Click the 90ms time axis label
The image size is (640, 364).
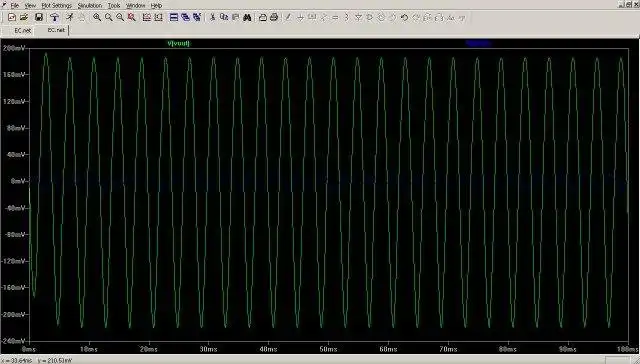(x=567, y=349)
